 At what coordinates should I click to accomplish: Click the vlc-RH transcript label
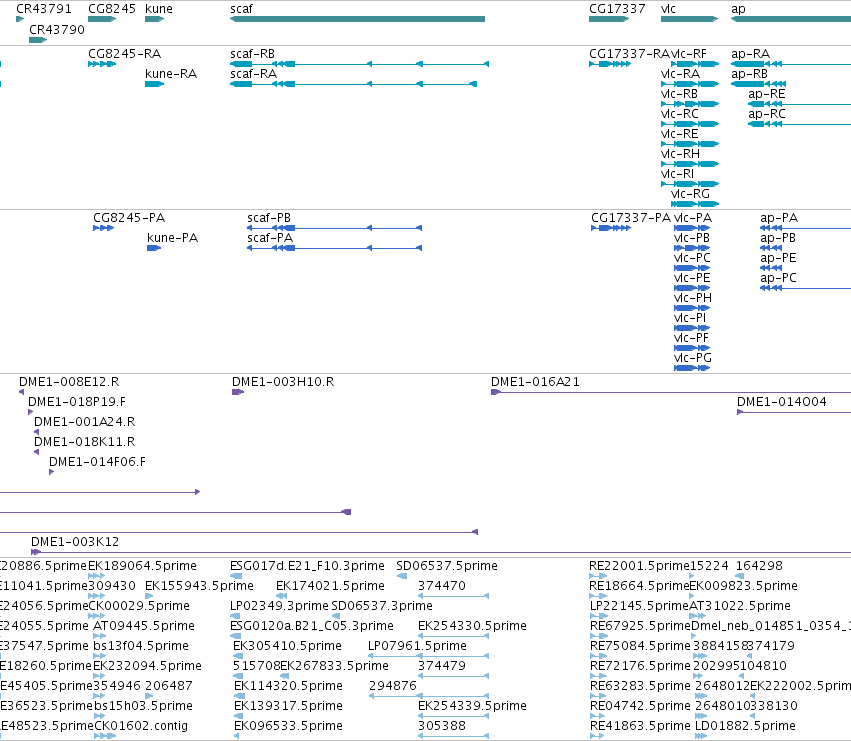[x=680, y=154]
